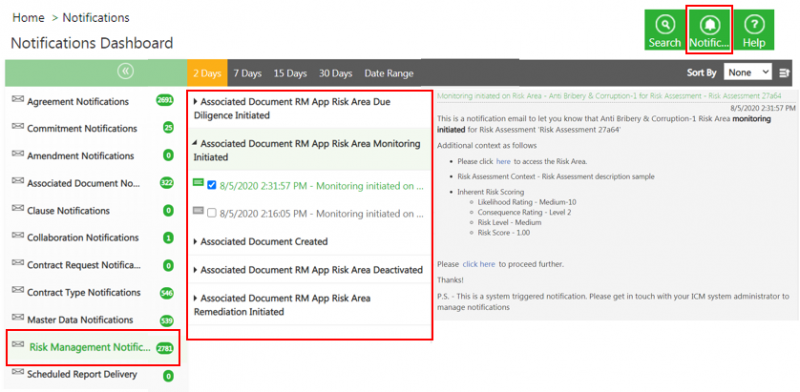
Task: Open Associated Document Notifications category
Action: click(84, 183)
